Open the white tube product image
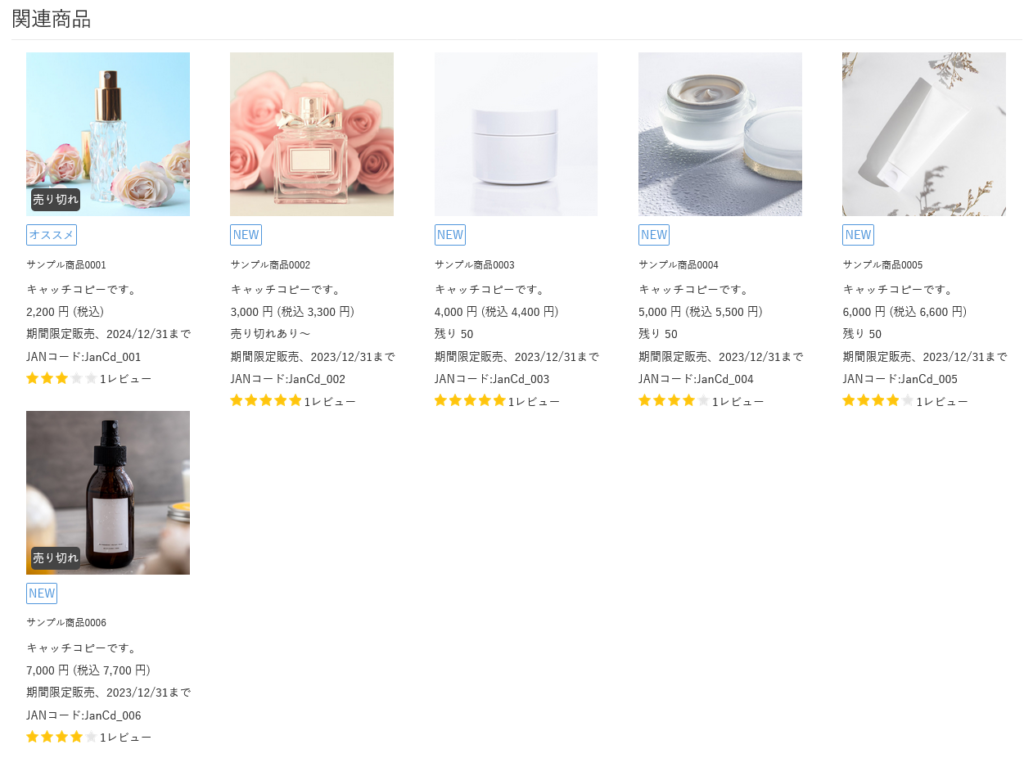The image size is (1024, 758). click(x=923, y=134)
